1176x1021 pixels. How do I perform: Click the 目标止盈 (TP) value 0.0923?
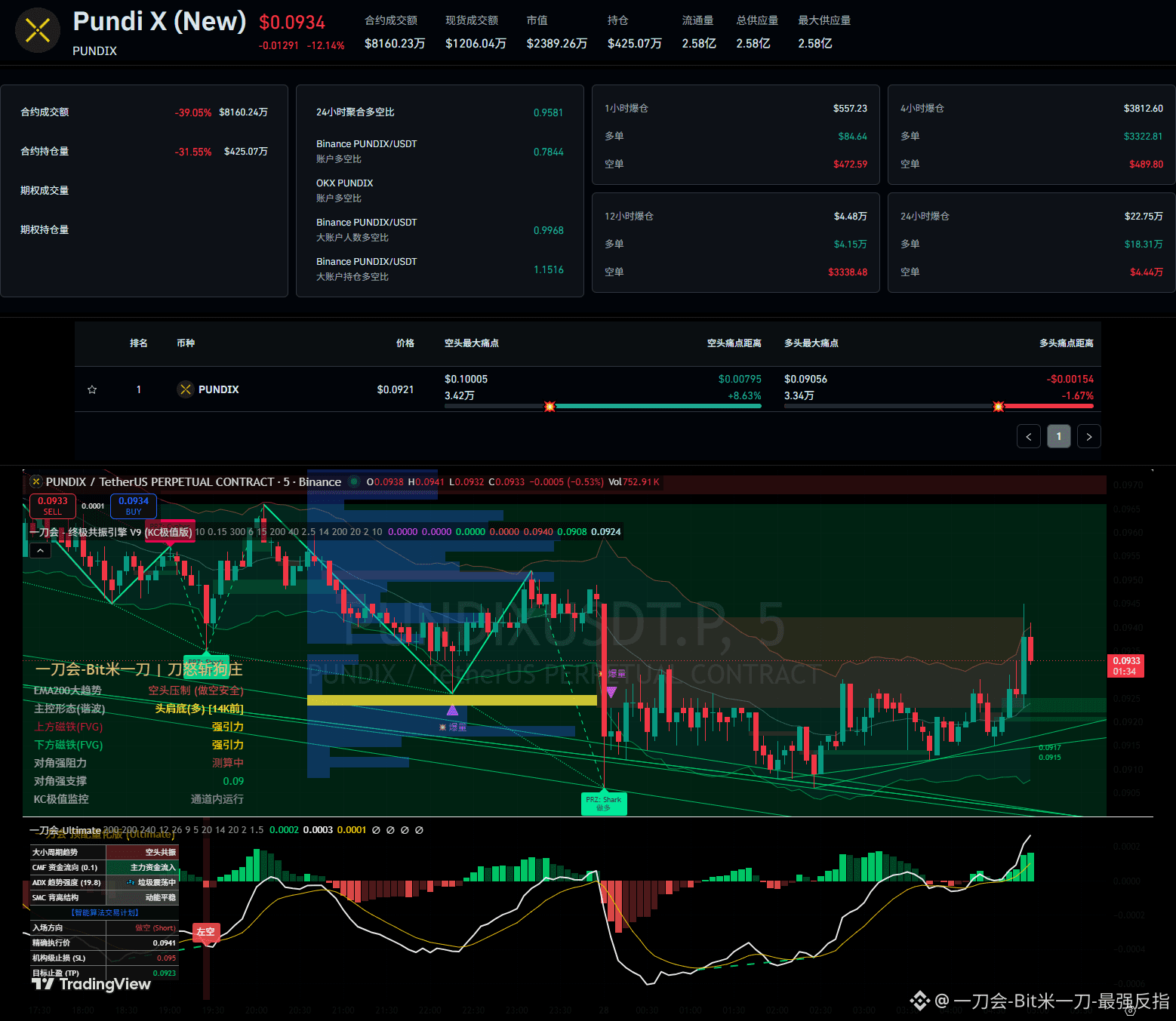click(x=165, y=973)
